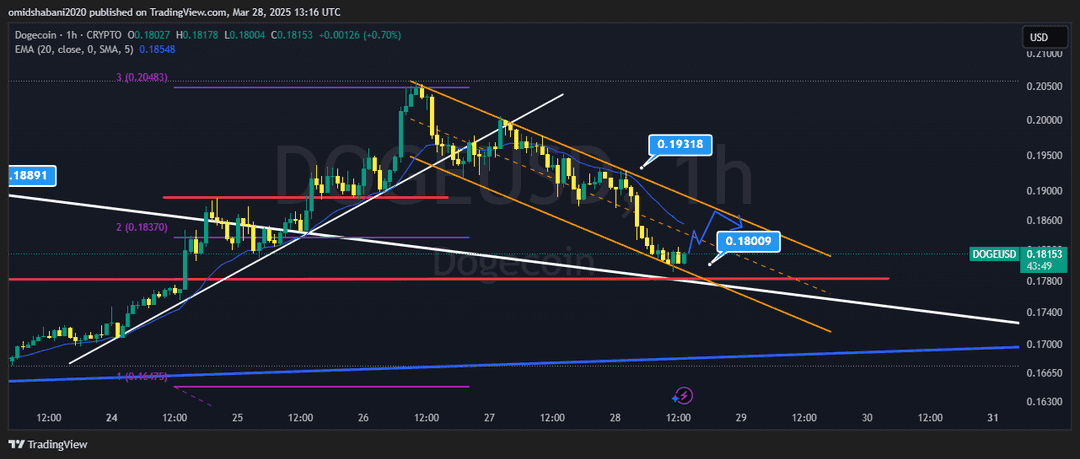Click the purple lightning bolt icon

tap(683, 396)
